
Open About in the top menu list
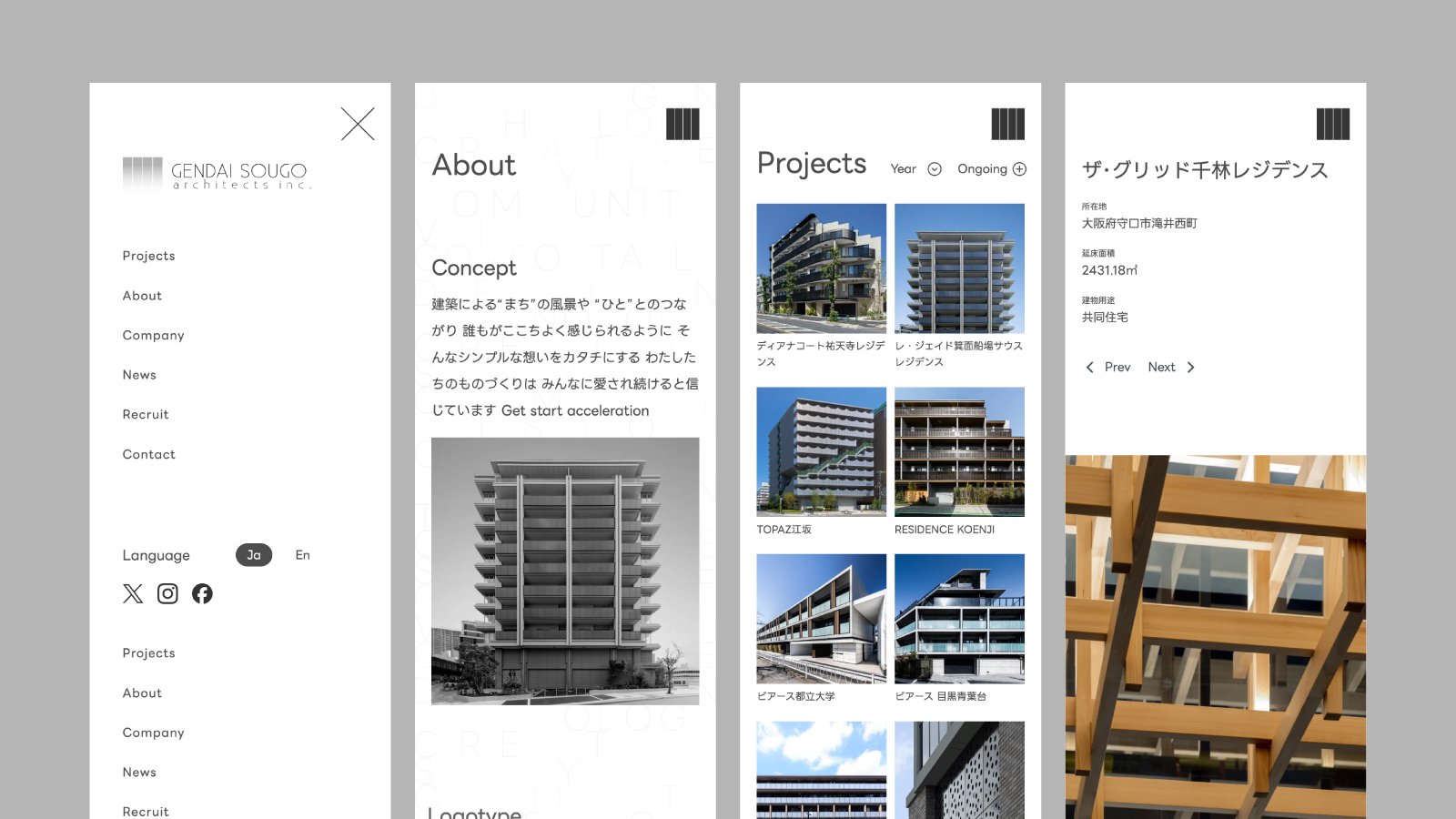pyautogui.click(x=142, y=296)
